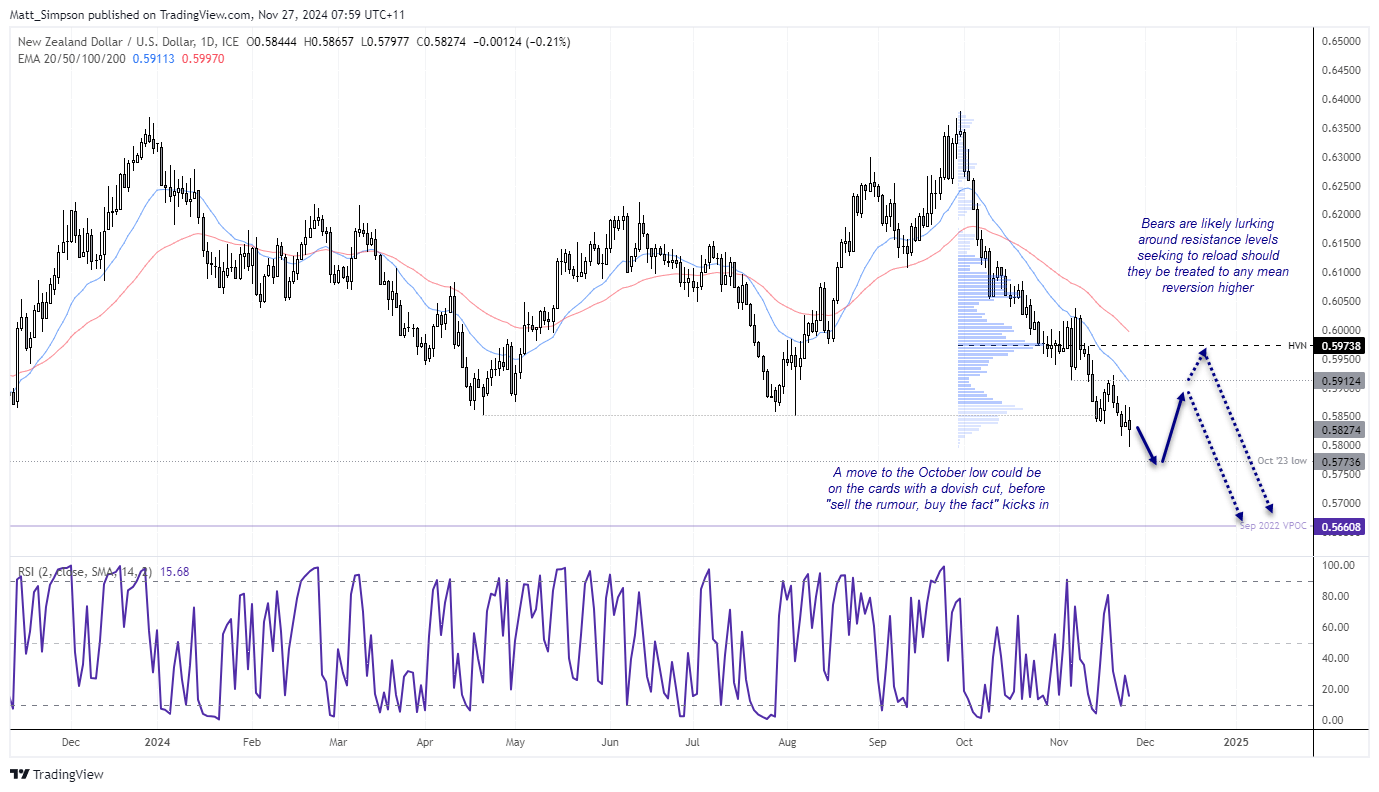Screen dimensions: 1379x792
Task: Click the Nov label on time axis
Action: point(1060,743)
